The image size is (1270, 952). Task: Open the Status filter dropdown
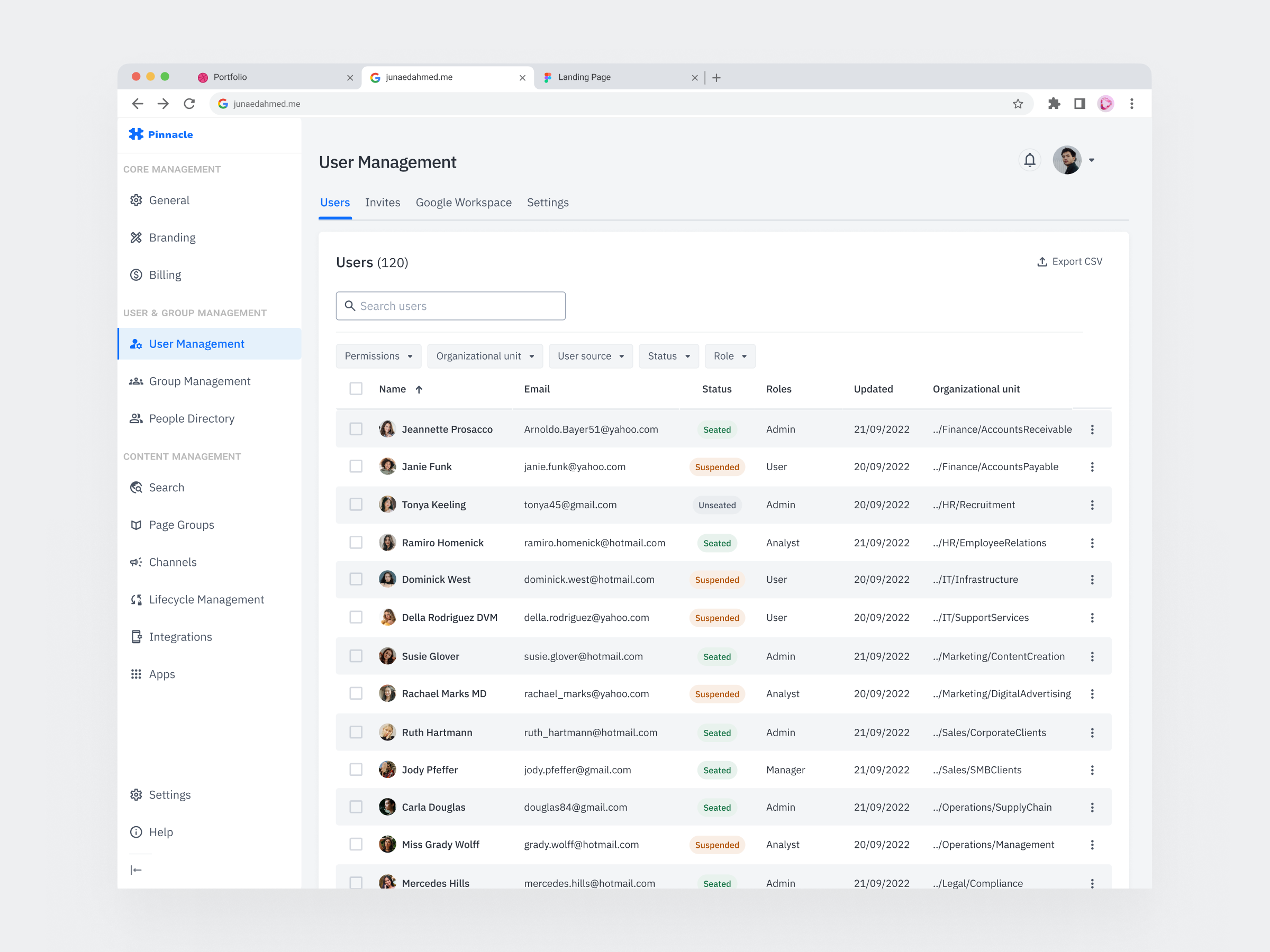pos(668,356)
